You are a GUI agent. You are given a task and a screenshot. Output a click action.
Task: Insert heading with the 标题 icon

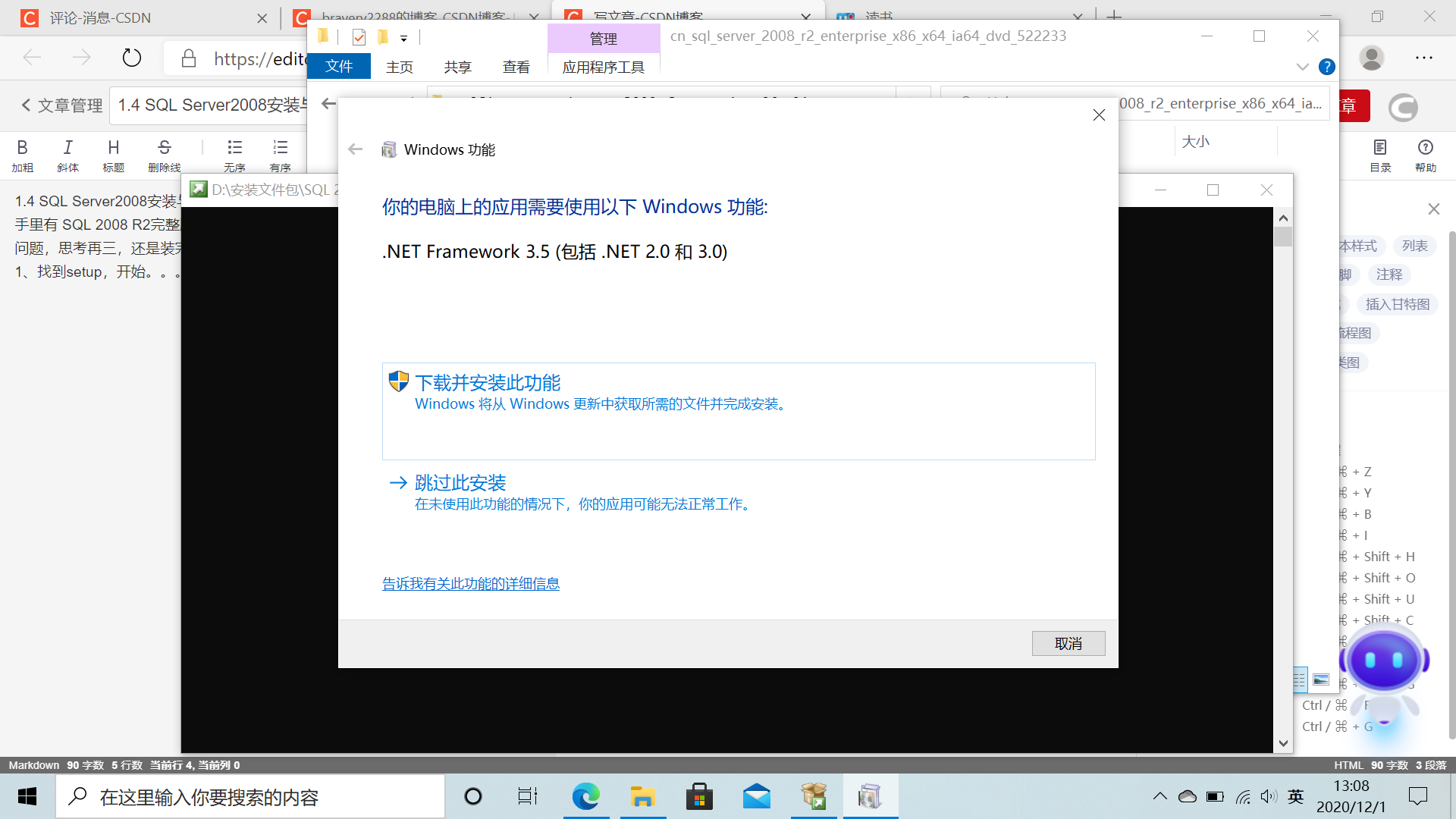114,155
